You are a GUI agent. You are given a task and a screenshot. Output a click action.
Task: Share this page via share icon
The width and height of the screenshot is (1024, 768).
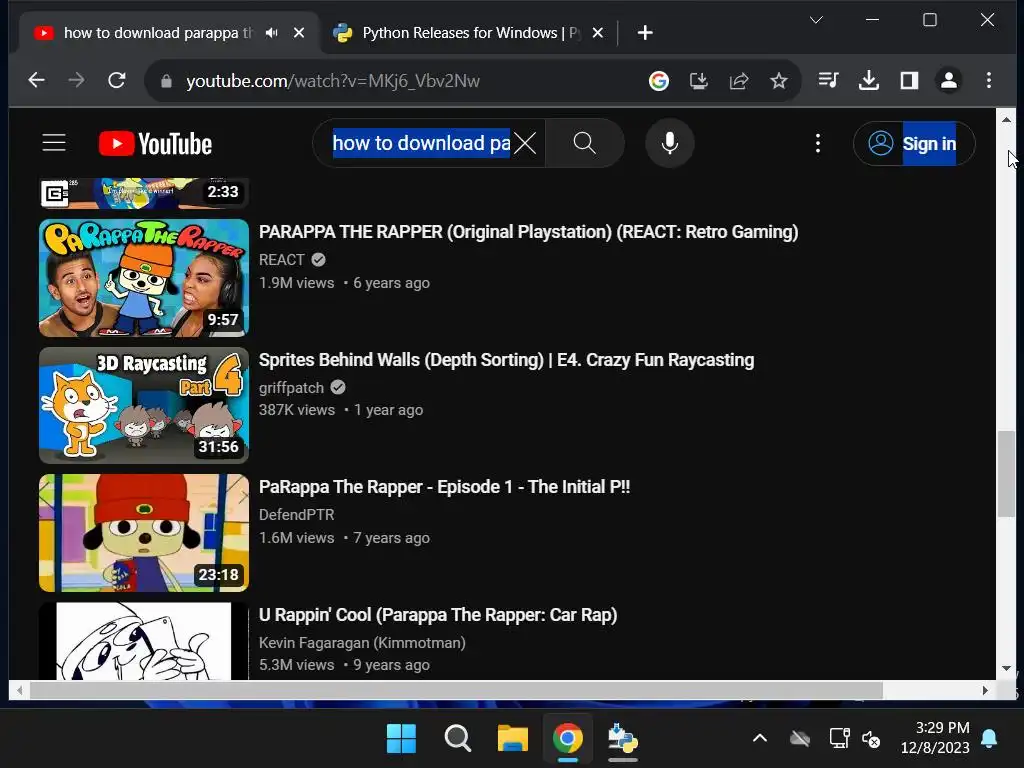pos(739,81)
